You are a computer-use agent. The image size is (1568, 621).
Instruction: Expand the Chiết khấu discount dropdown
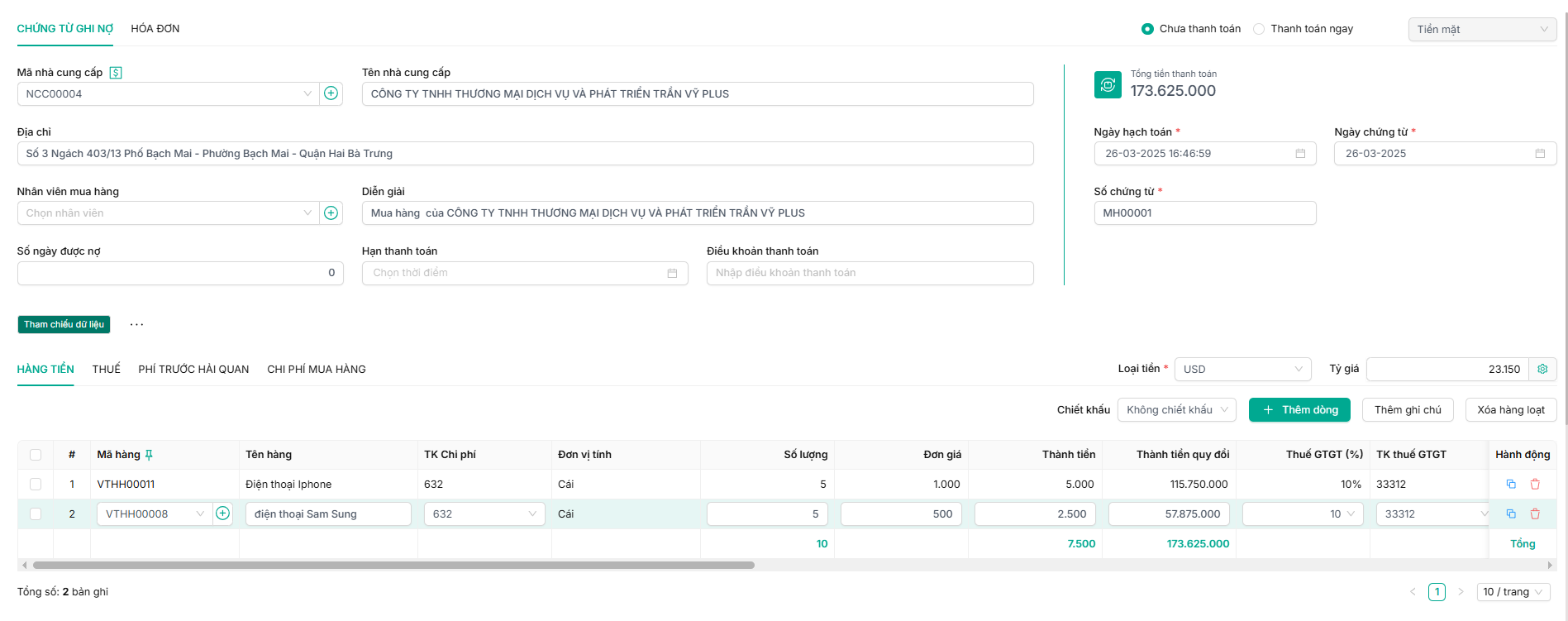coord(1176,410)
